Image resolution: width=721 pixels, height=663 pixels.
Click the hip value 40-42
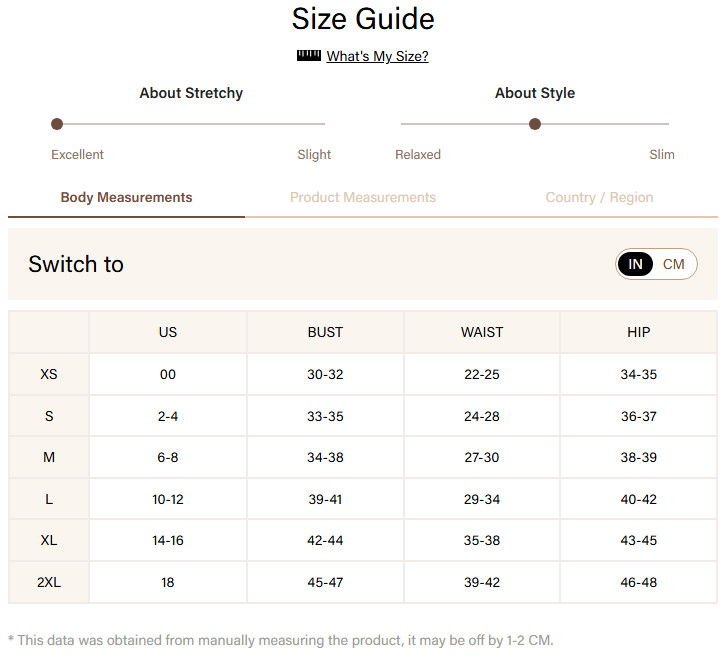click(639, 499)
